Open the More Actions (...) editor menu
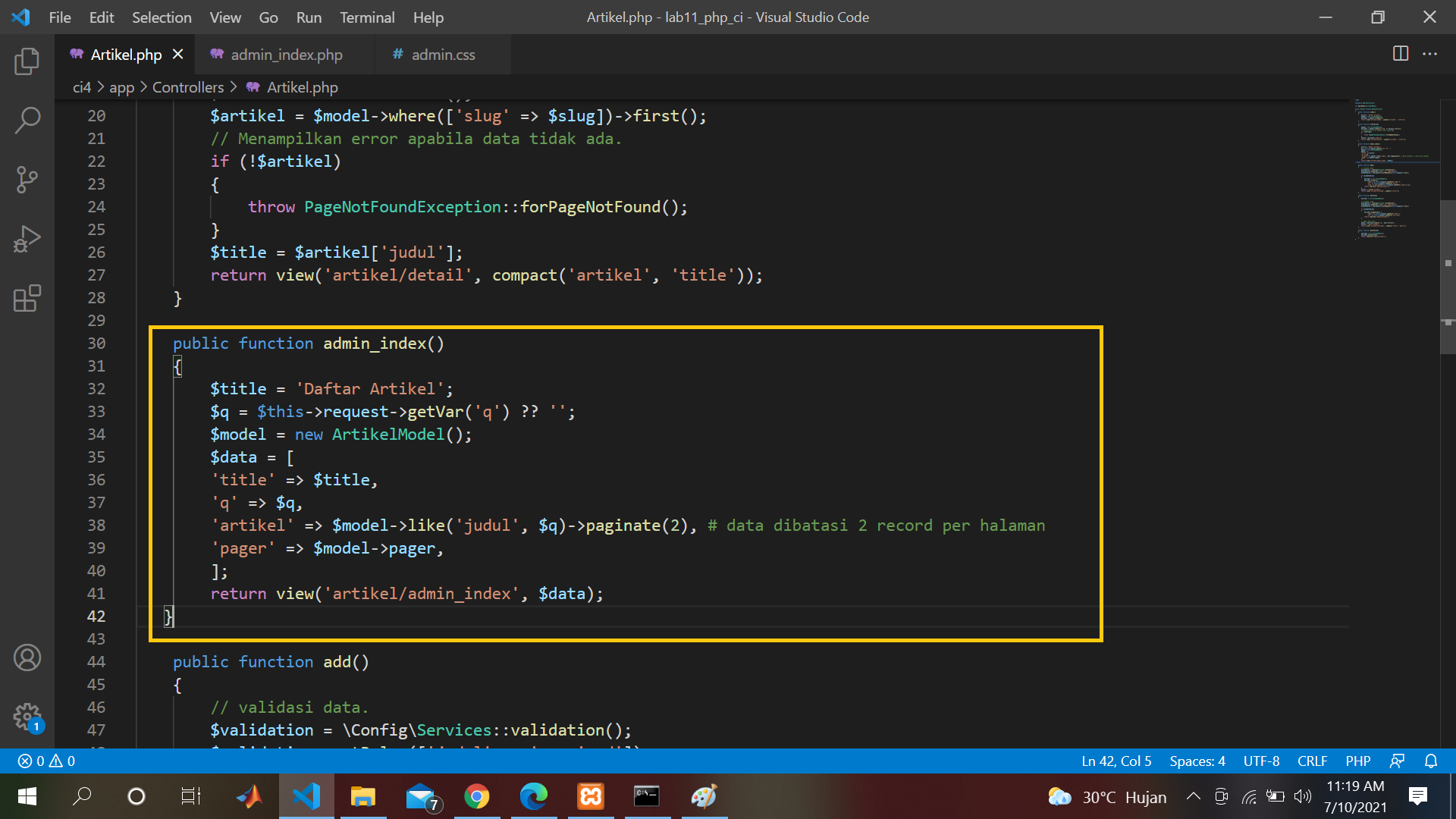This screenshot has height=819, width=1456. point(1431,54)
